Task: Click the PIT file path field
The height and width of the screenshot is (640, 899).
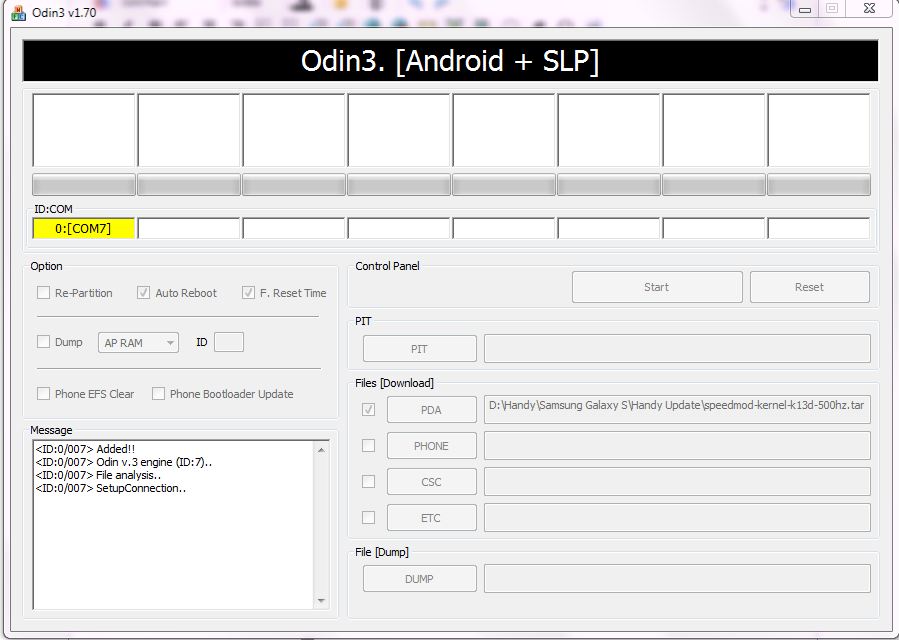Action: (677, 349)
